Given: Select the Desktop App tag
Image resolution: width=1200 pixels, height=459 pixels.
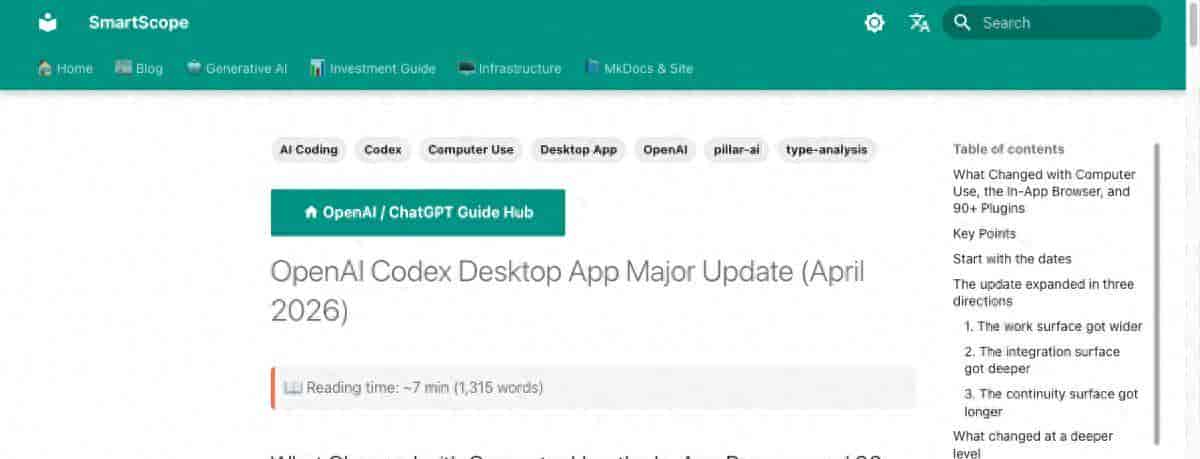Looking at the screenshot, I should click(579, 150).
